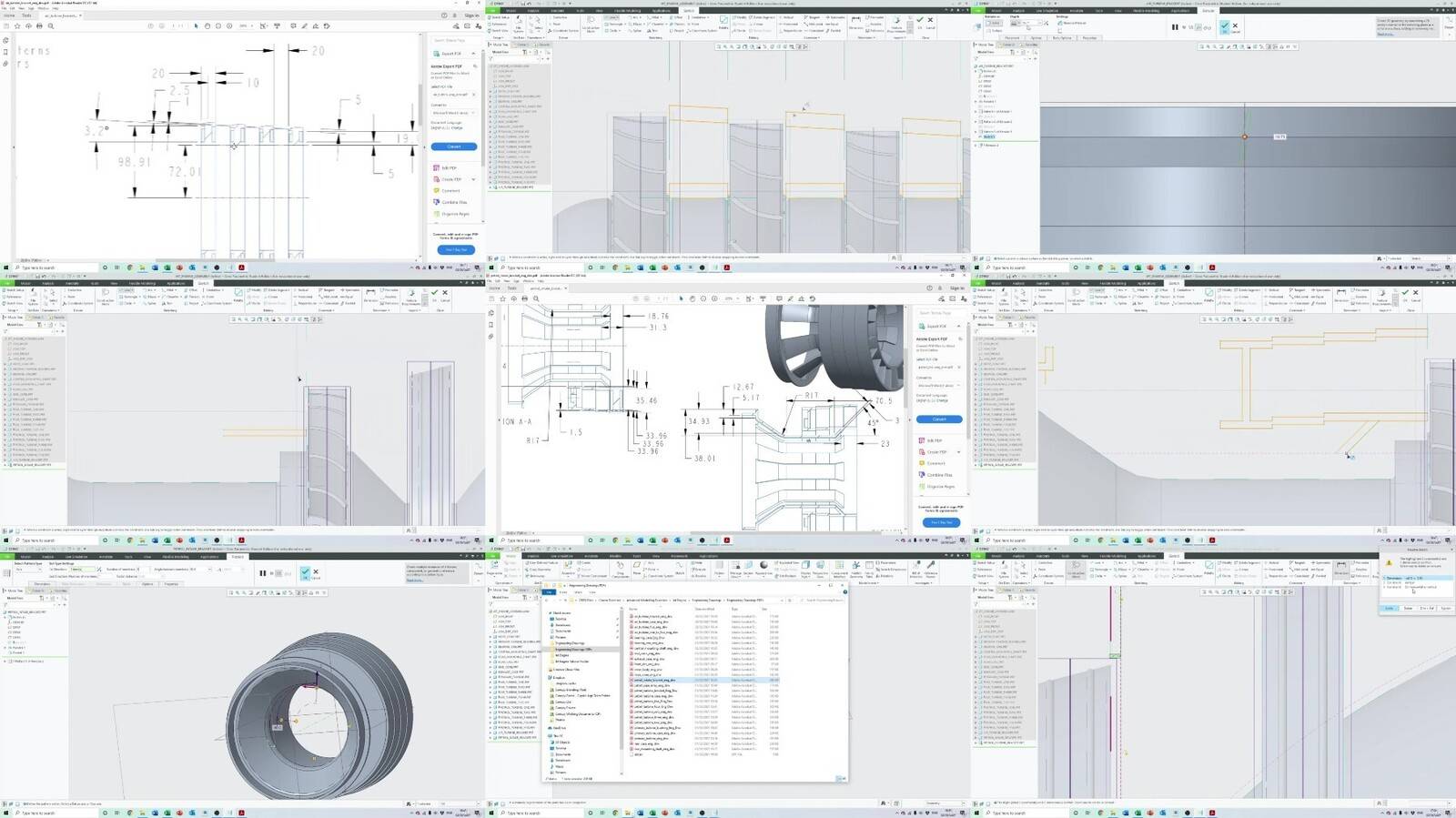This screenshot has width=1456, height=818.
Task: Click taskbar search box on top-left screen
Action: click(x=56, y=268)
